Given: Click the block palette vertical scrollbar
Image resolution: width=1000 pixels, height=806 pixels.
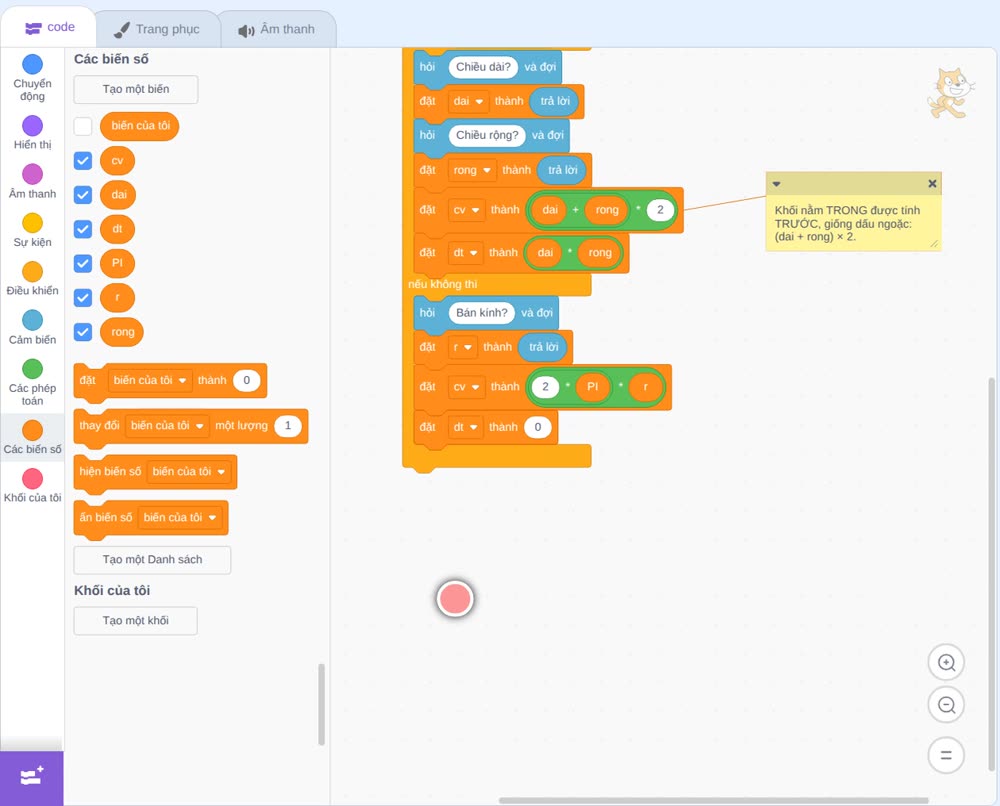Looking at the screenshot, I should [321, 704].
